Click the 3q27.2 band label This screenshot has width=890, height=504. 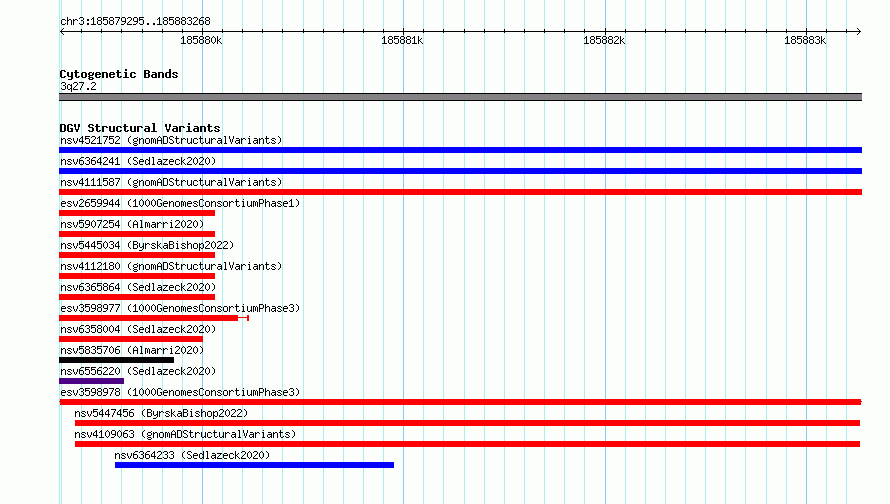point(78,86)
